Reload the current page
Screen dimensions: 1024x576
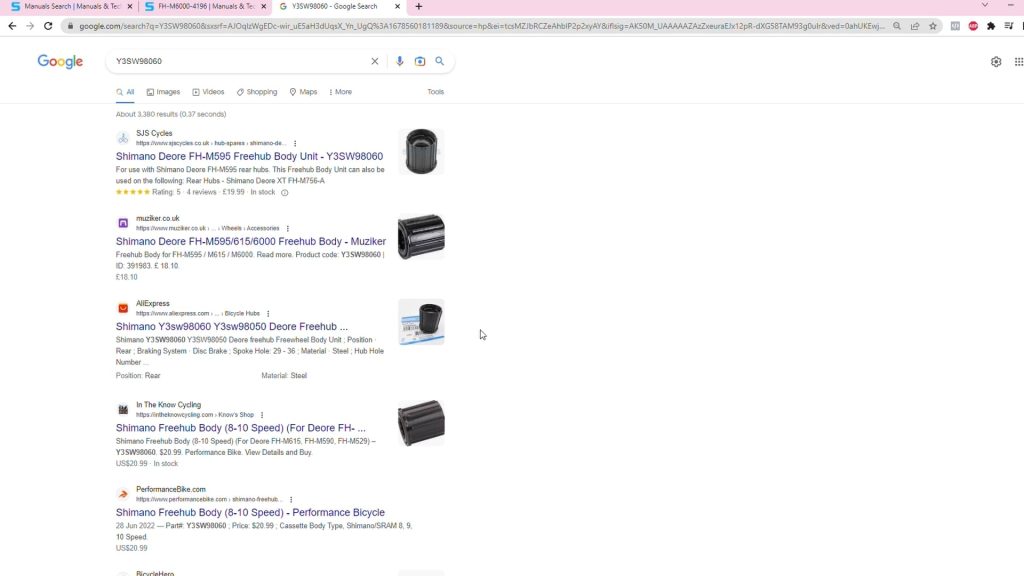pyautogui.click(x=48, y=26)
